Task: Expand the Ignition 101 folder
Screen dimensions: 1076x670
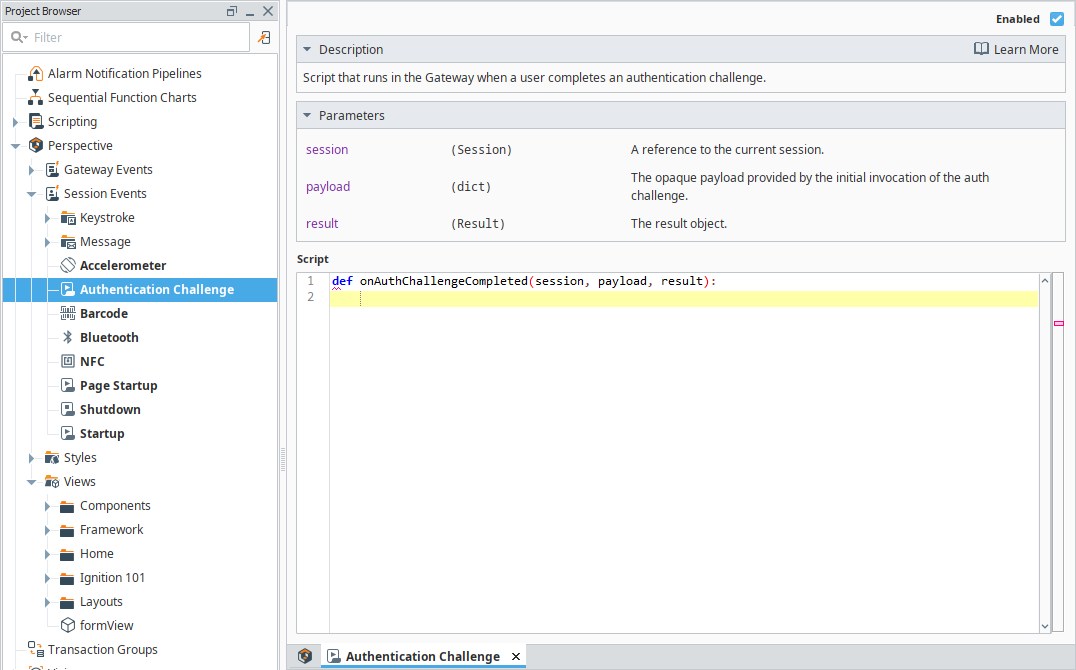Action: click(x=47, y=578)
